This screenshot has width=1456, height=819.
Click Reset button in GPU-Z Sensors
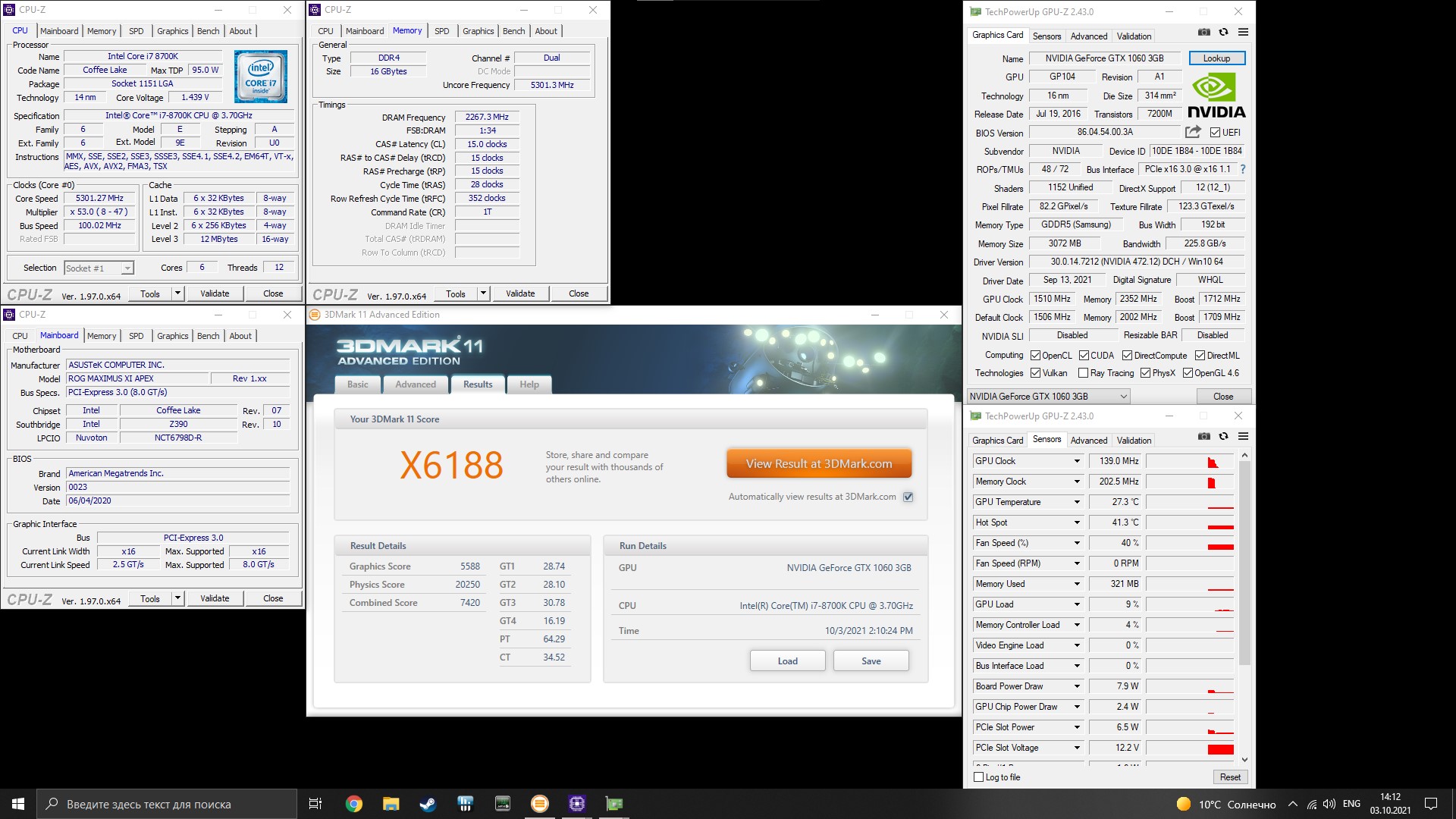[1230, 777]
